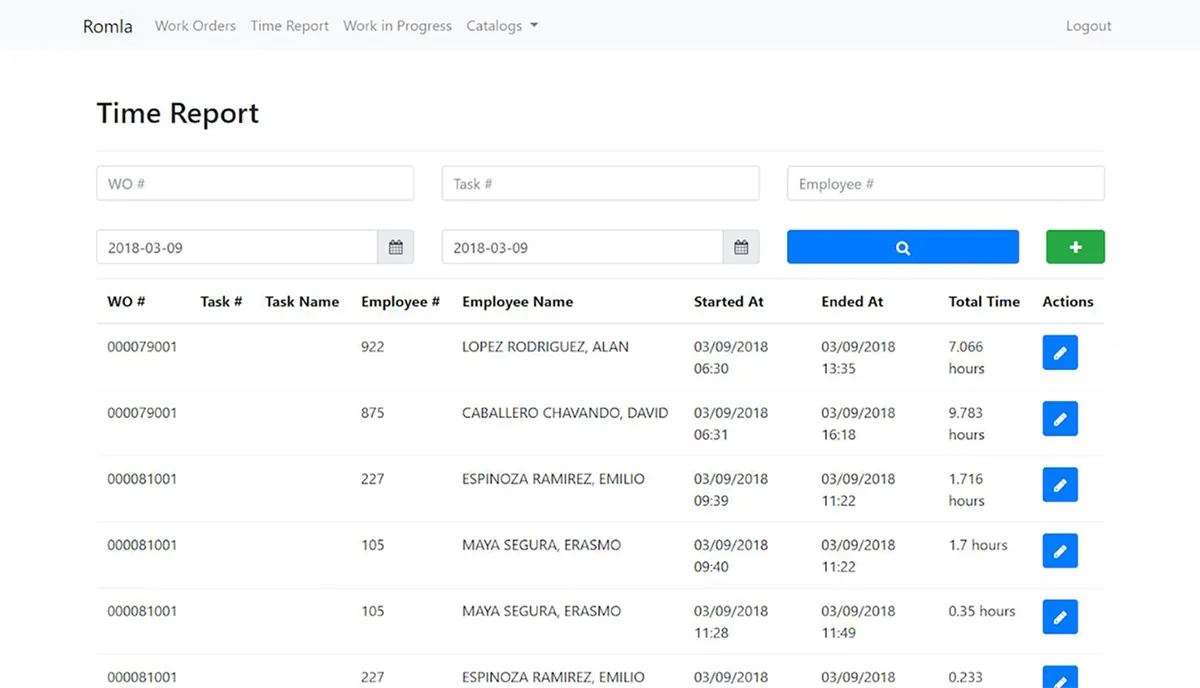This screenshot has width=1200, height=688.
Task: Expand the Catalogs dropdown menu
Action: 502,26
